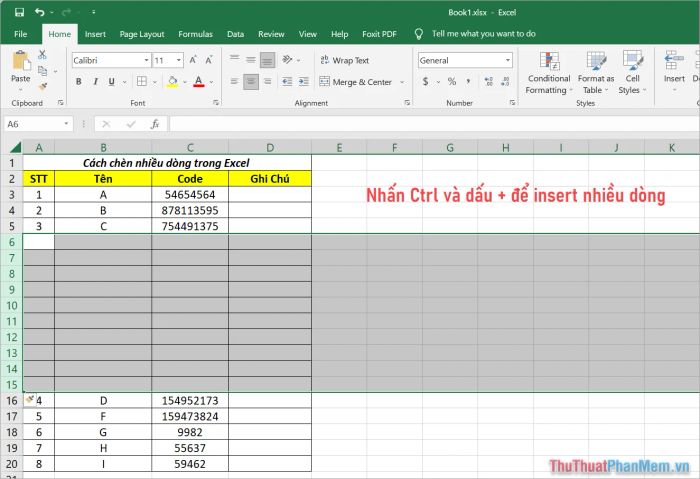Click Tell me what you want to do
The width and height of the screenshot is (700, 479).
[483, 34]
